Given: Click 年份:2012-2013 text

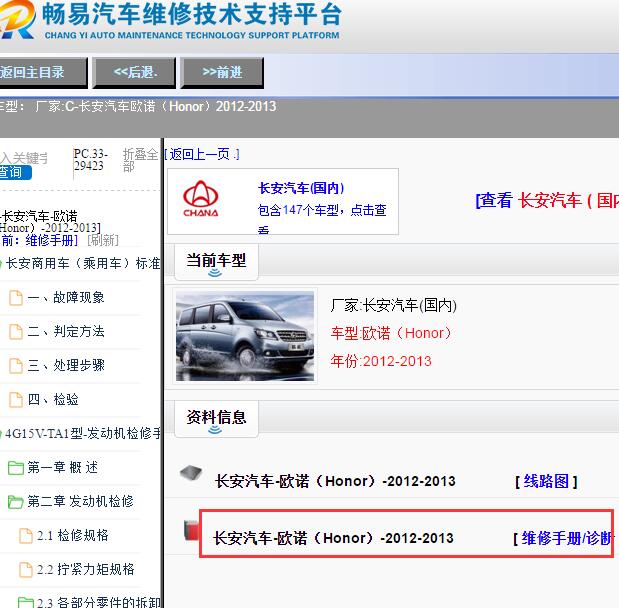Looking at the screenshot, I should [381, 361].
